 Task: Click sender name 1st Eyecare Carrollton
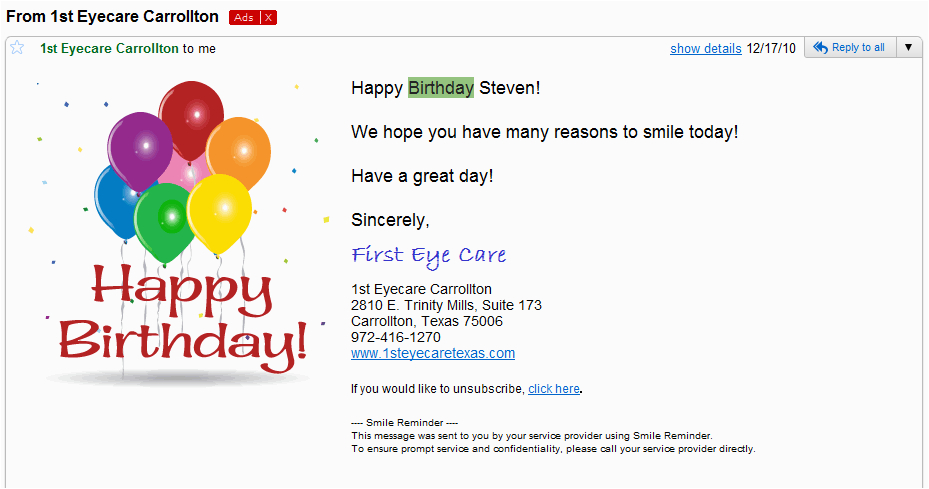[x=109, y=49]
